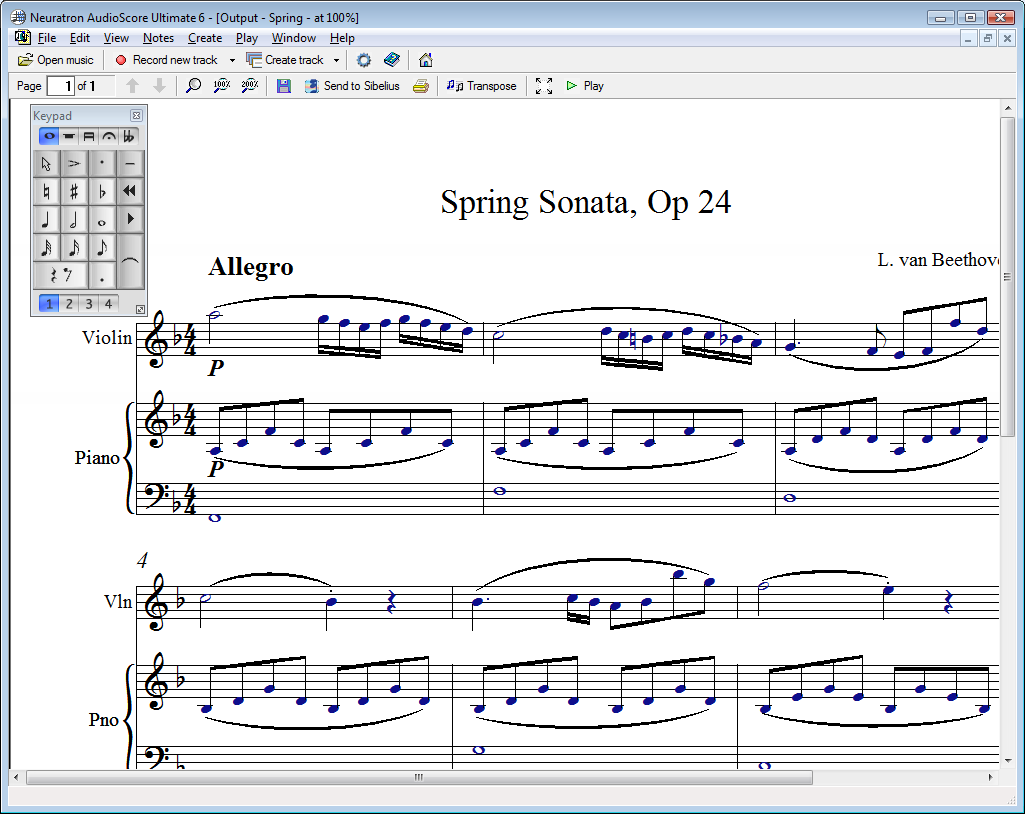
Task: Go to the home screen icon
Action: 426,60
